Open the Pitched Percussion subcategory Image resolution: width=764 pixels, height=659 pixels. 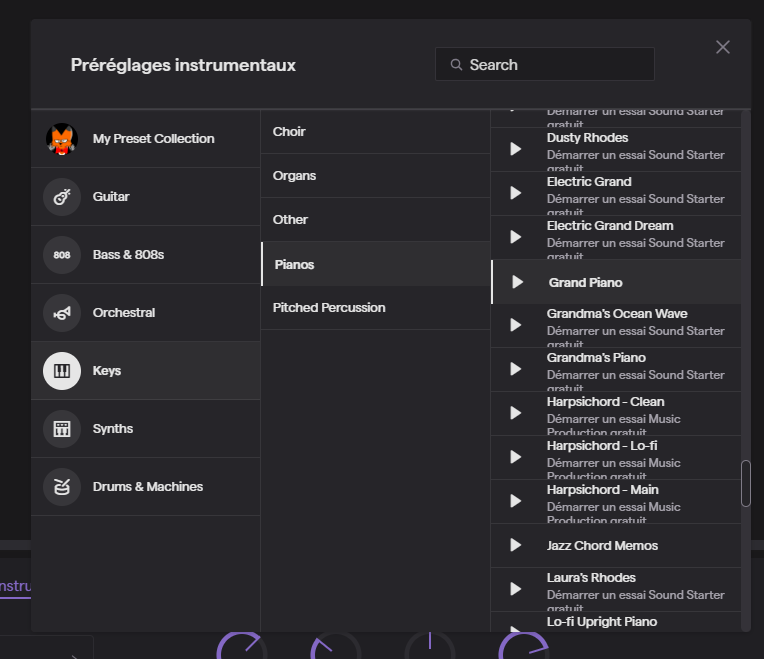pos(329,308)
